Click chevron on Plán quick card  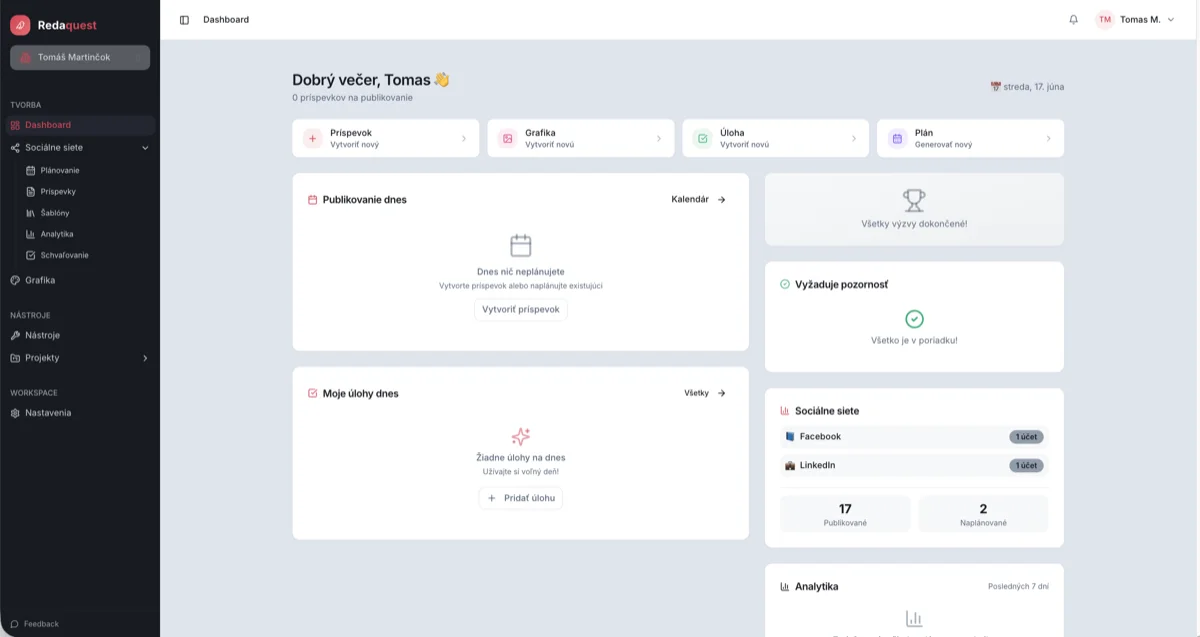click(1049, 139)
